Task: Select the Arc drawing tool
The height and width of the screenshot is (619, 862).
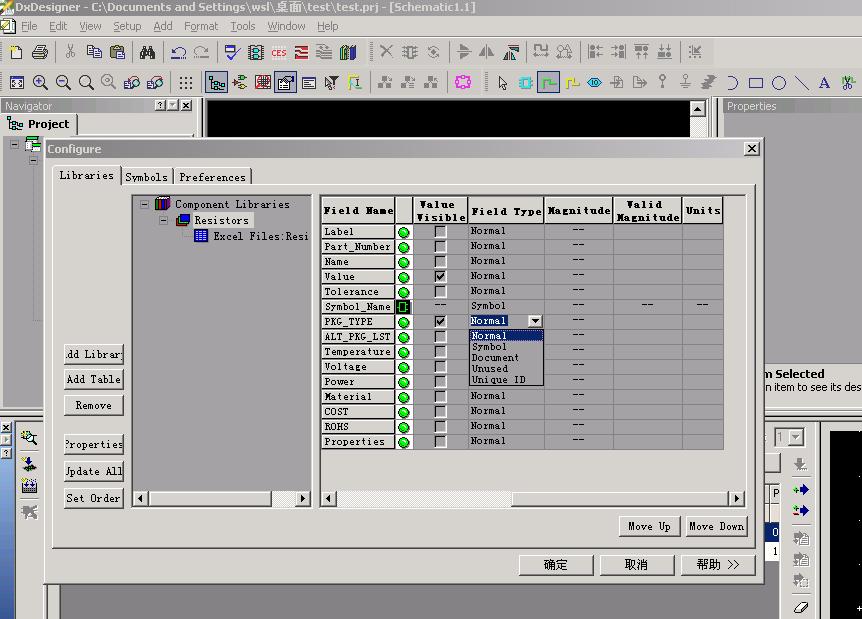Action: [732, 83]
